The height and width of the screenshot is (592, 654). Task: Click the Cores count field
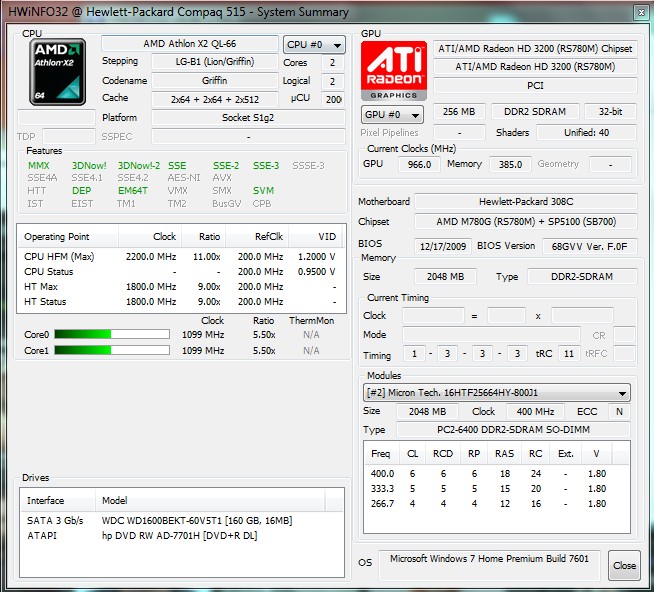pyautogui.click(x=332, y=63)
